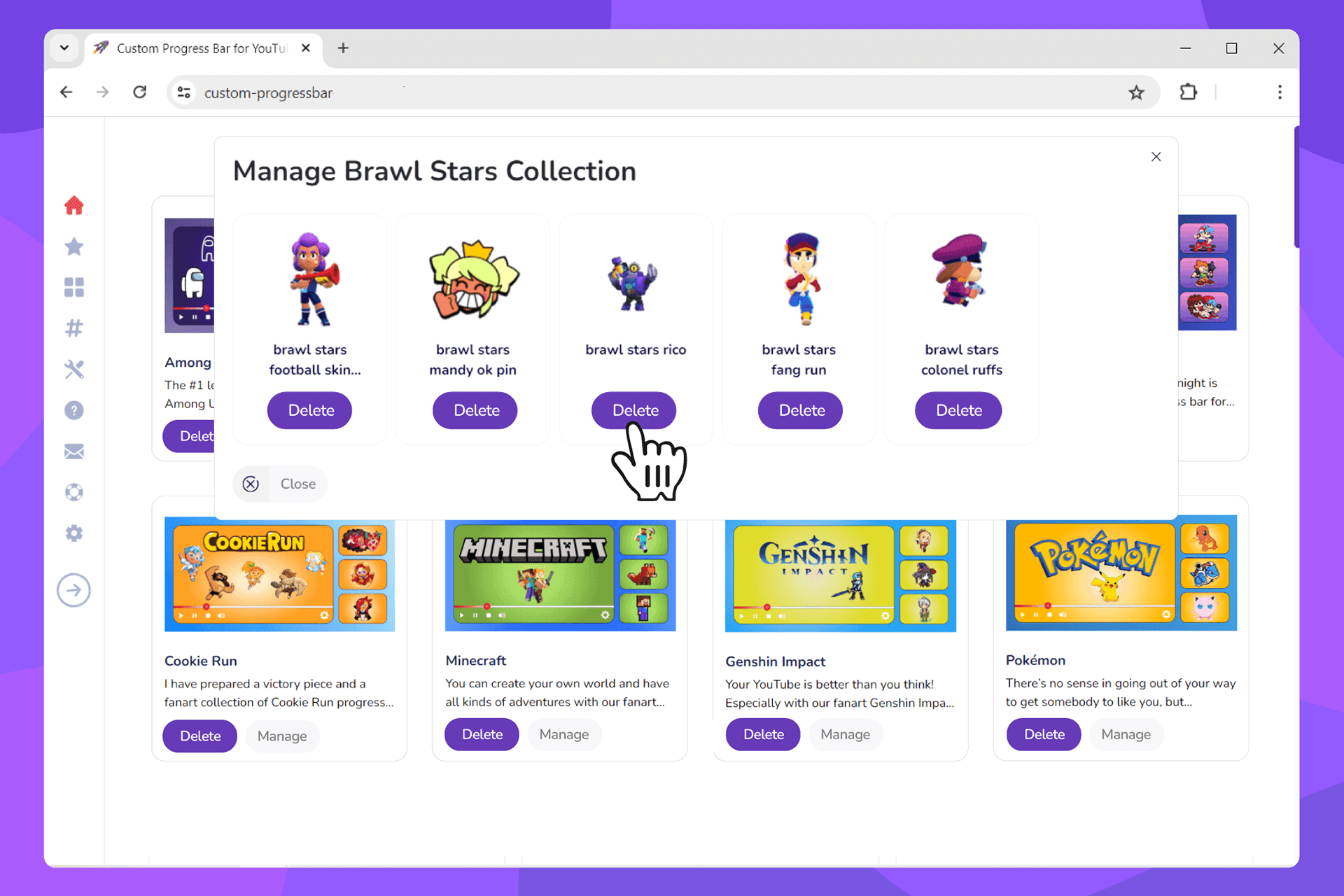Viewport: 1344px width, 896px height.
Task: Delete the Cookie Run collection
Action: point(199,735)
